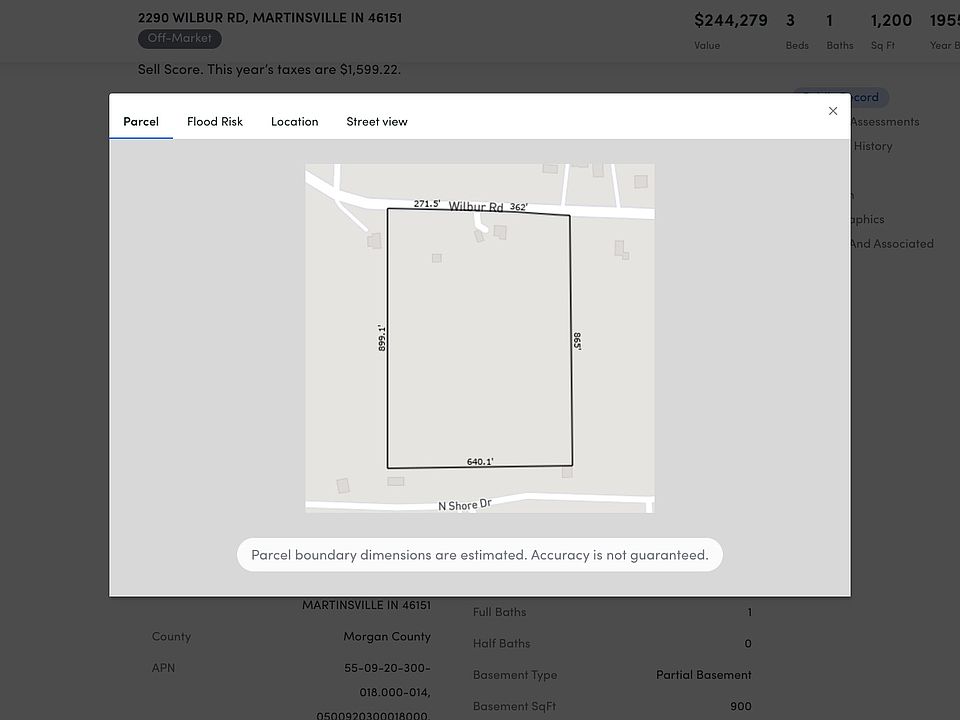Click the Morgan County value

pos(387,636)
